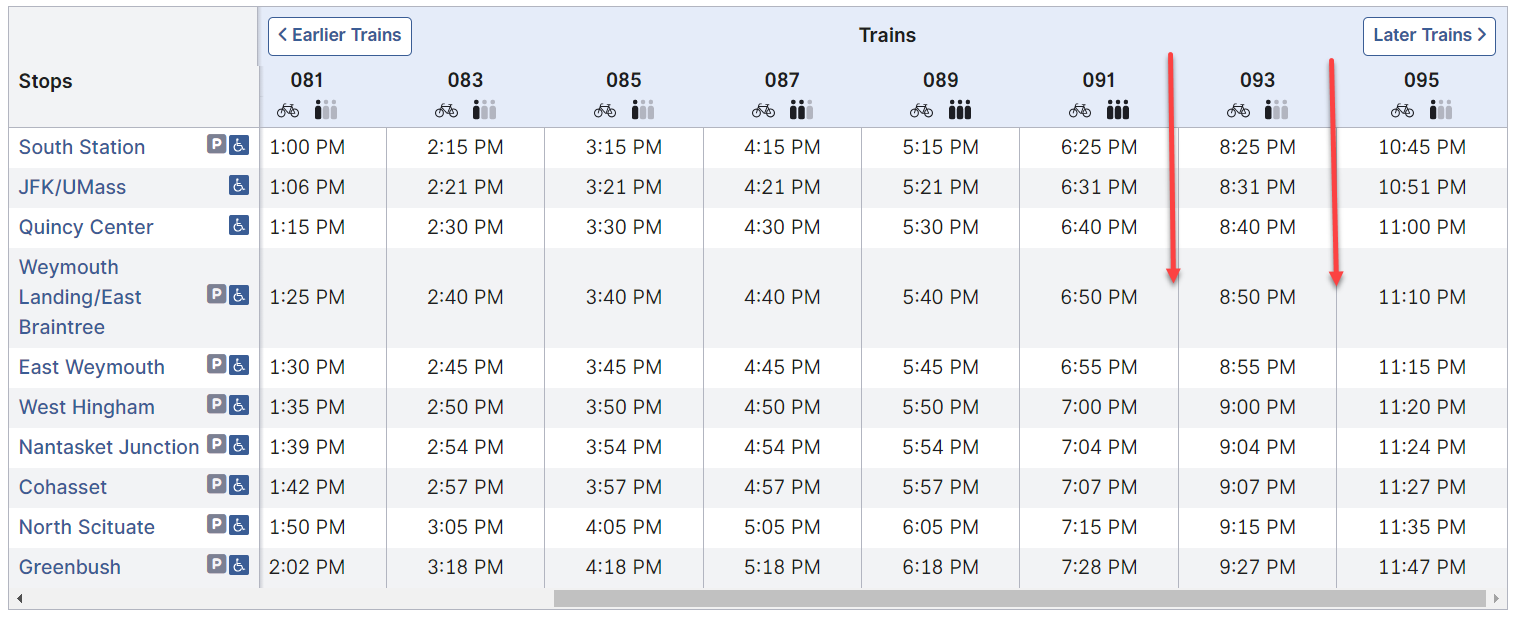Viewport: 1524px width, 626px height.
Task: Click the bicycle icon under train 087
Action: point(763,110)
